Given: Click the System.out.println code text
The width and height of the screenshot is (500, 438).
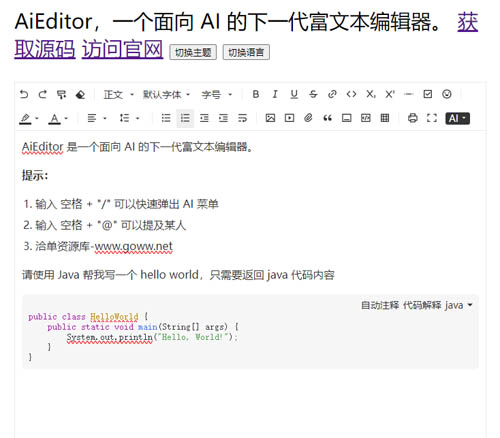Looking at the screenshot, I should point(109,337).
